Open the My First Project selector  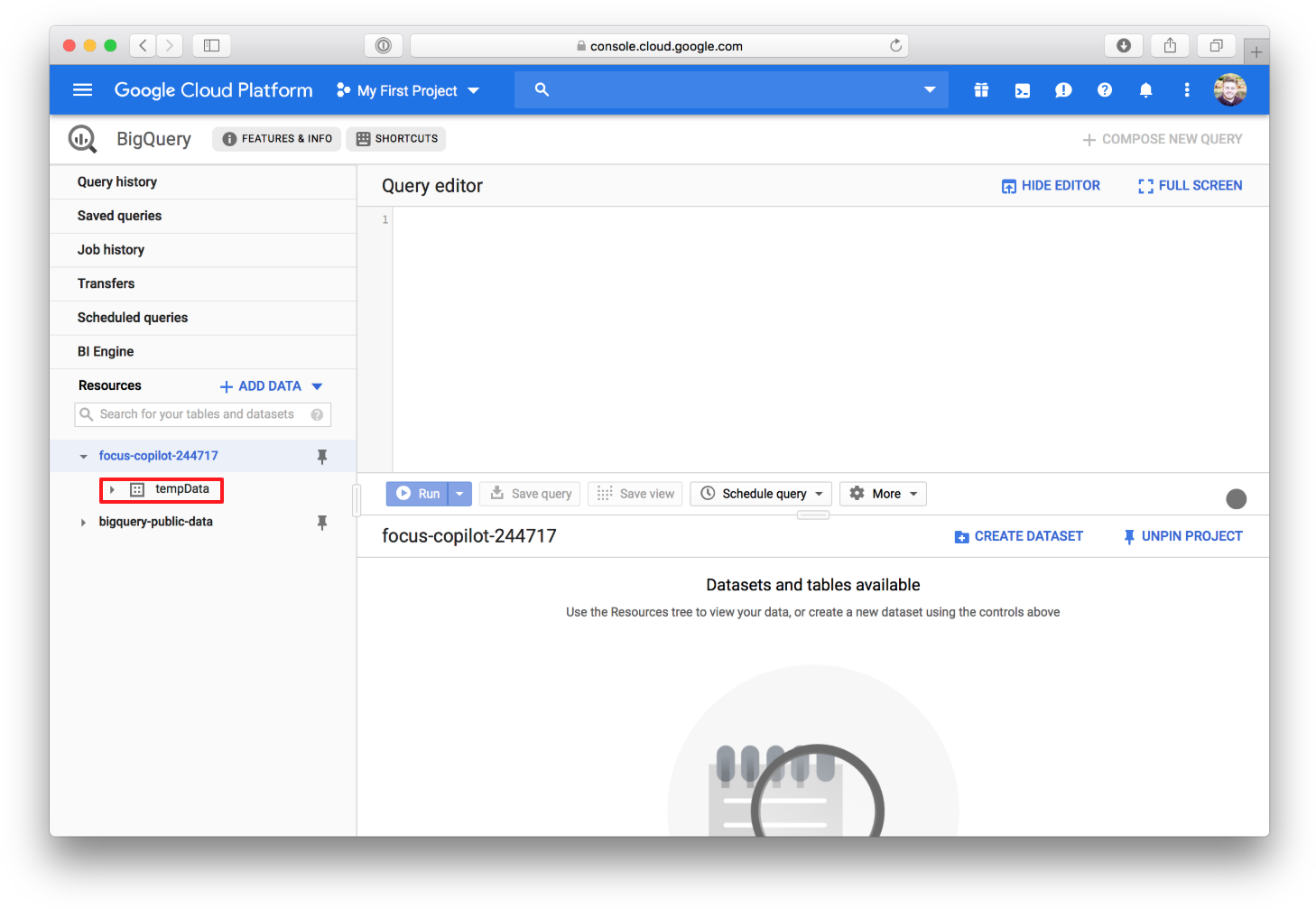tap(408, 90)
